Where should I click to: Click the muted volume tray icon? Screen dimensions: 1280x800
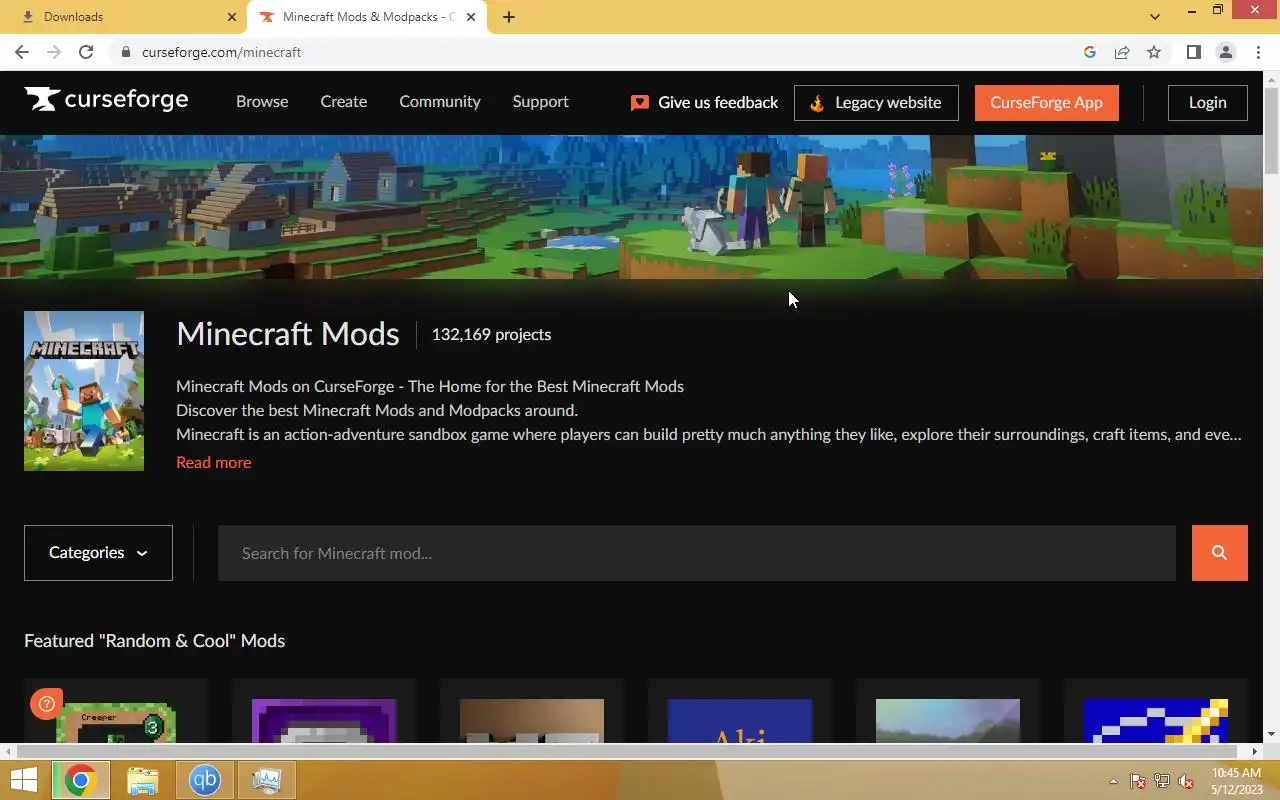tap(1186, 781)
